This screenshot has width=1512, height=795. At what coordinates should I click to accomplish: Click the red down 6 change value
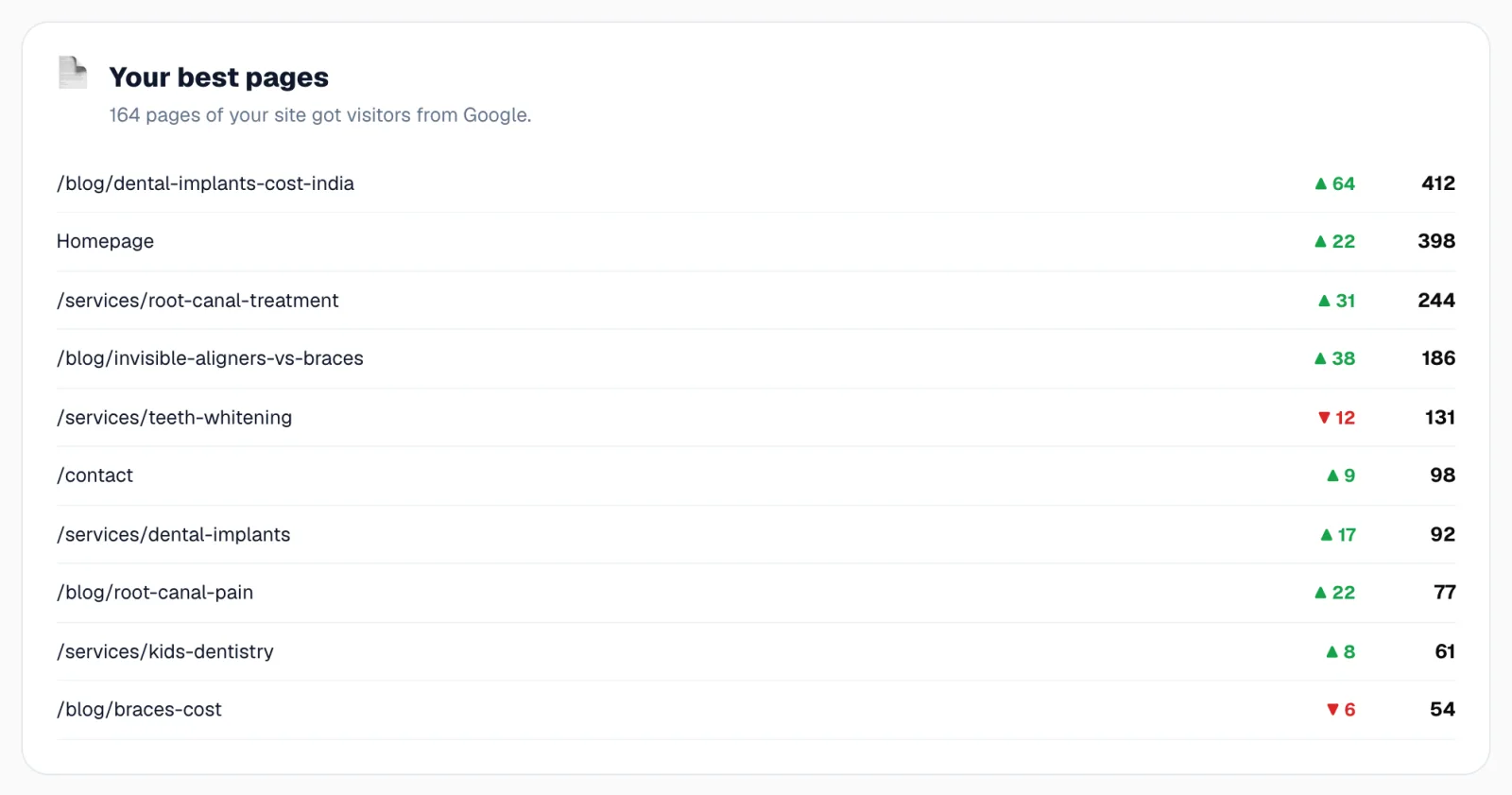(1341, 710)
